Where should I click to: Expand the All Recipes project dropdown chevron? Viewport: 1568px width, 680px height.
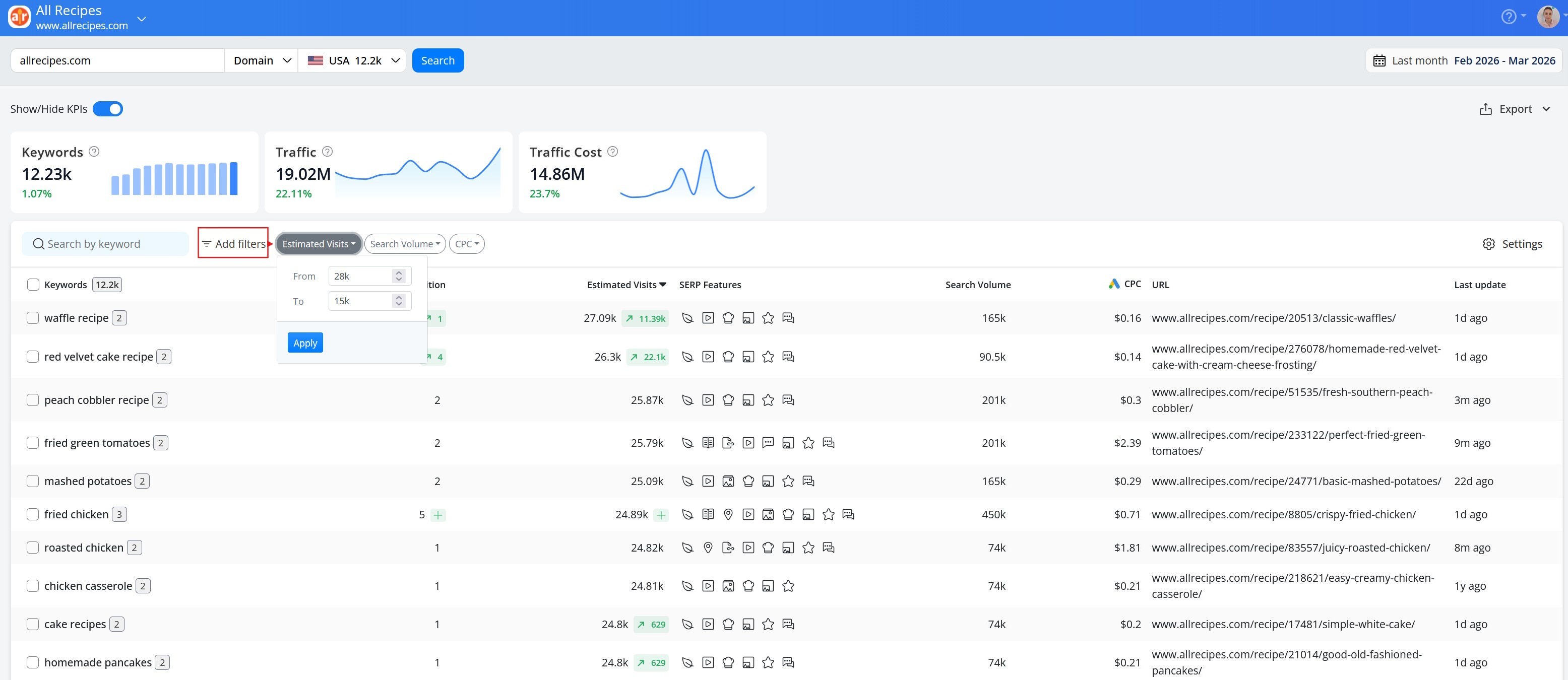tap(142, 19)
